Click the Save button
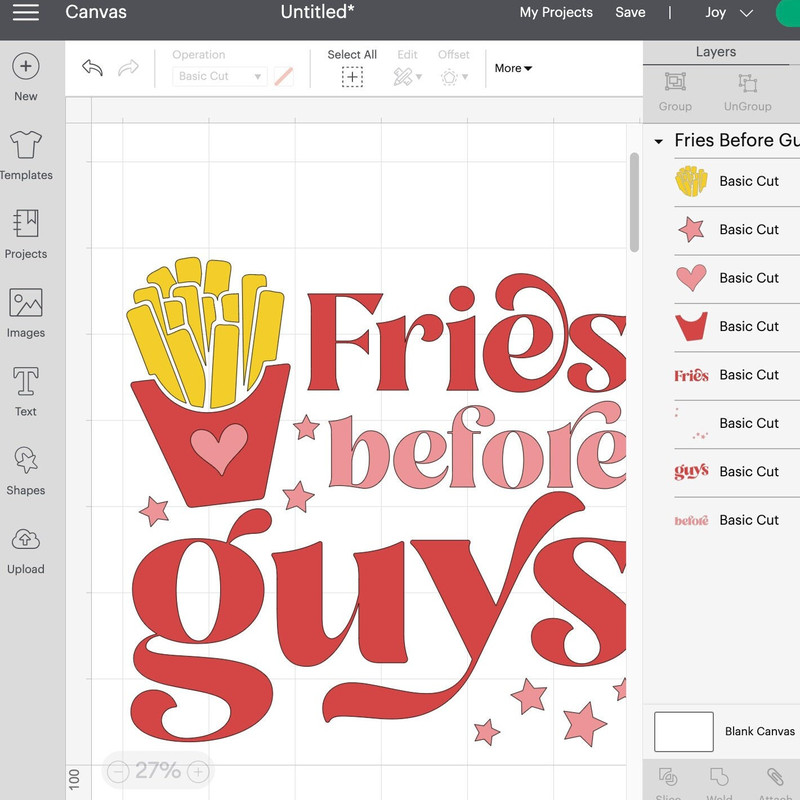The width and height of the screenshot is (800, 800). click(x=630, y=13)
